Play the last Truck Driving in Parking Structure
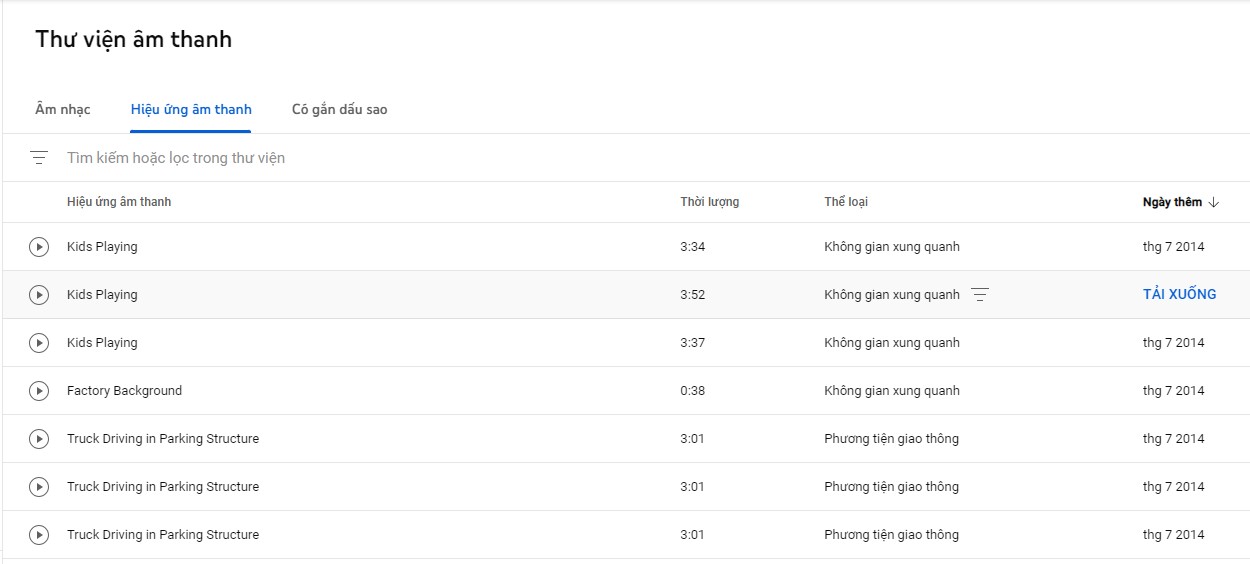Viewport: 1250px width, 564px height. coord(39,535)
